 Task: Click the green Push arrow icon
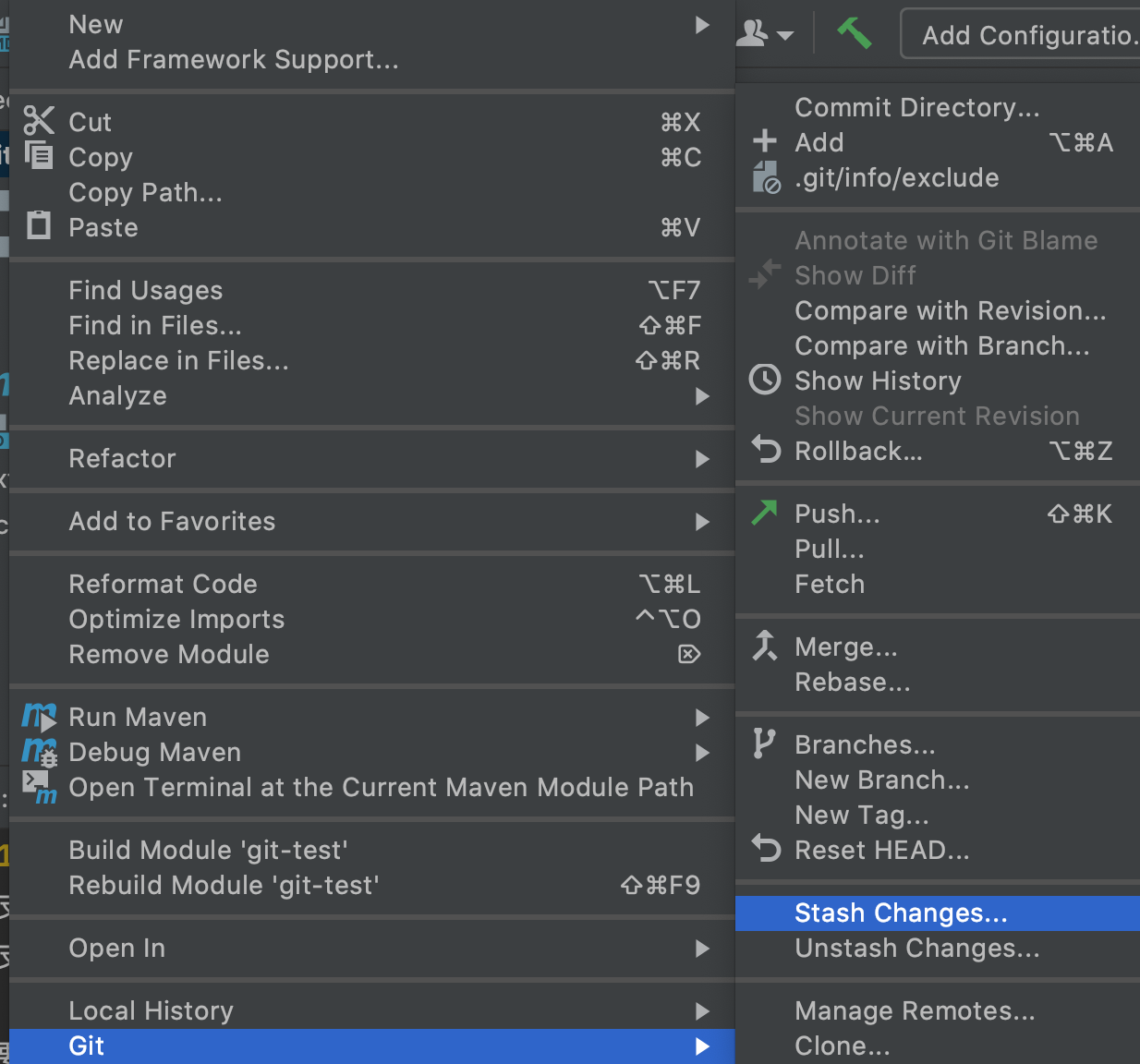point(765,513)
